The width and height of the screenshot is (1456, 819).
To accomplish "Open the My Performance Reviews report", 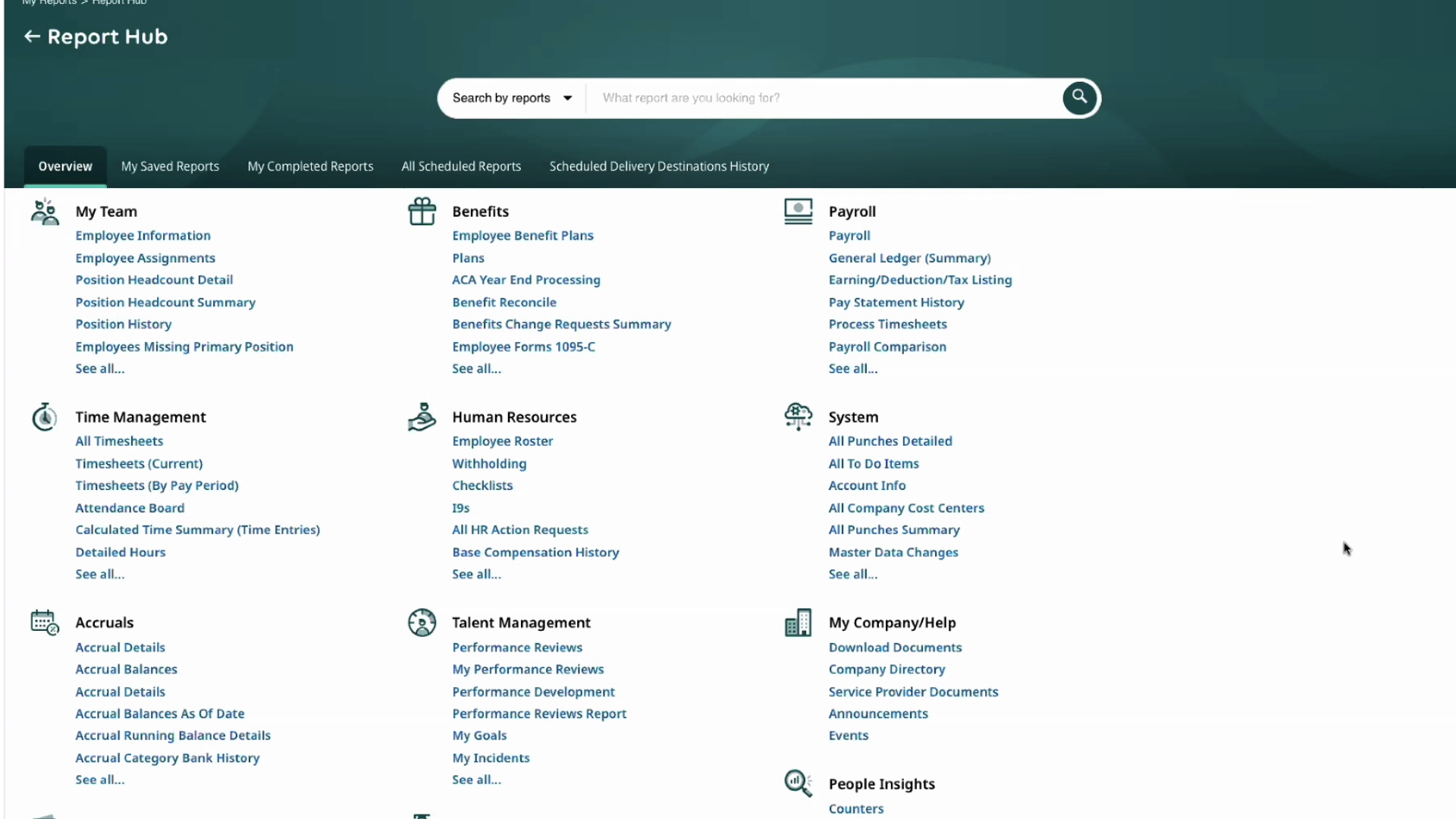I will 528,670.
